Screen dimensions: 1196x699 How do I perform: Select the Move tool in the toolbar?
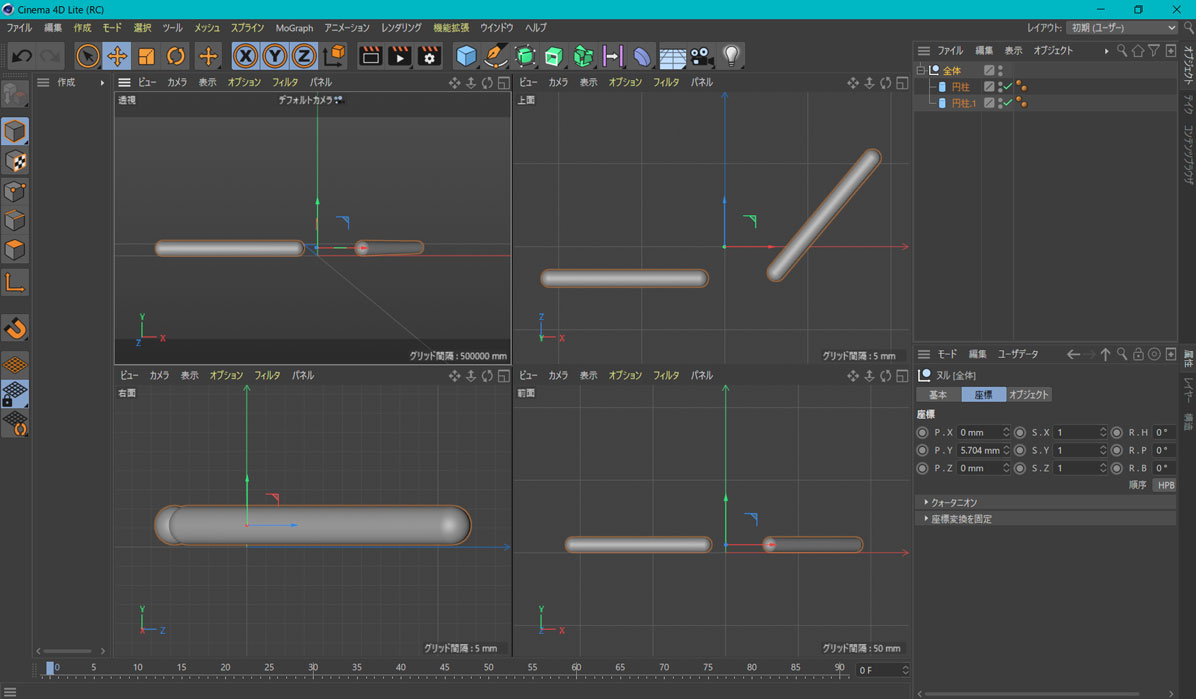(x=117, y=56)
